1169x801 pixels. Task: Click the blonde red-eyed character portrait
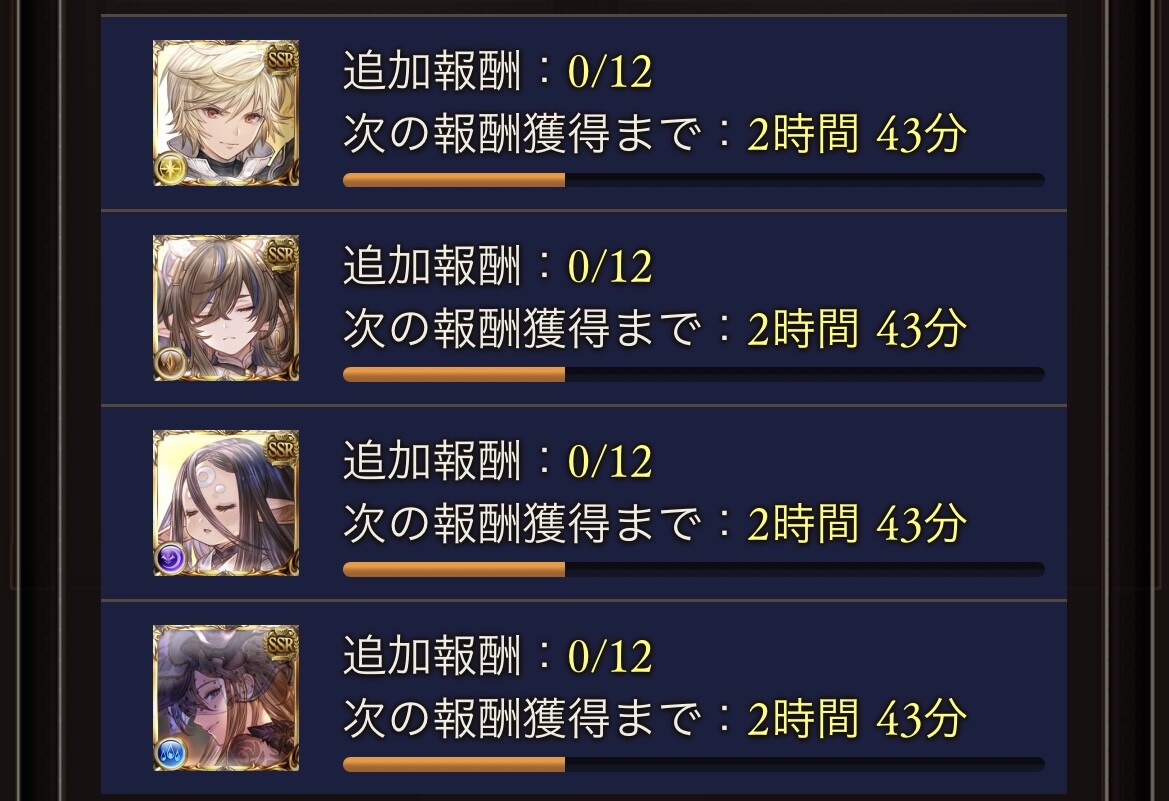click(226, 113)
